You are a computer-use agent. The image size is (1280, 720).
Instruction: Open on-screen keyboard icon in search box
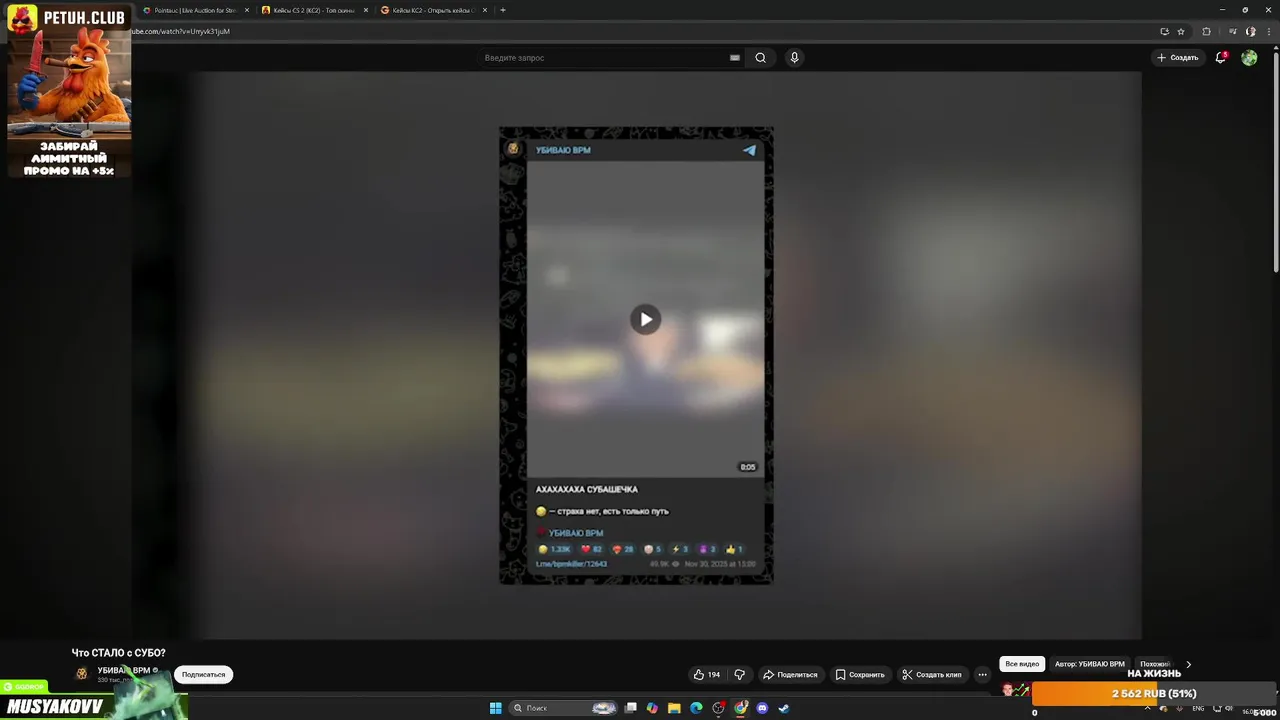[735, 58]
